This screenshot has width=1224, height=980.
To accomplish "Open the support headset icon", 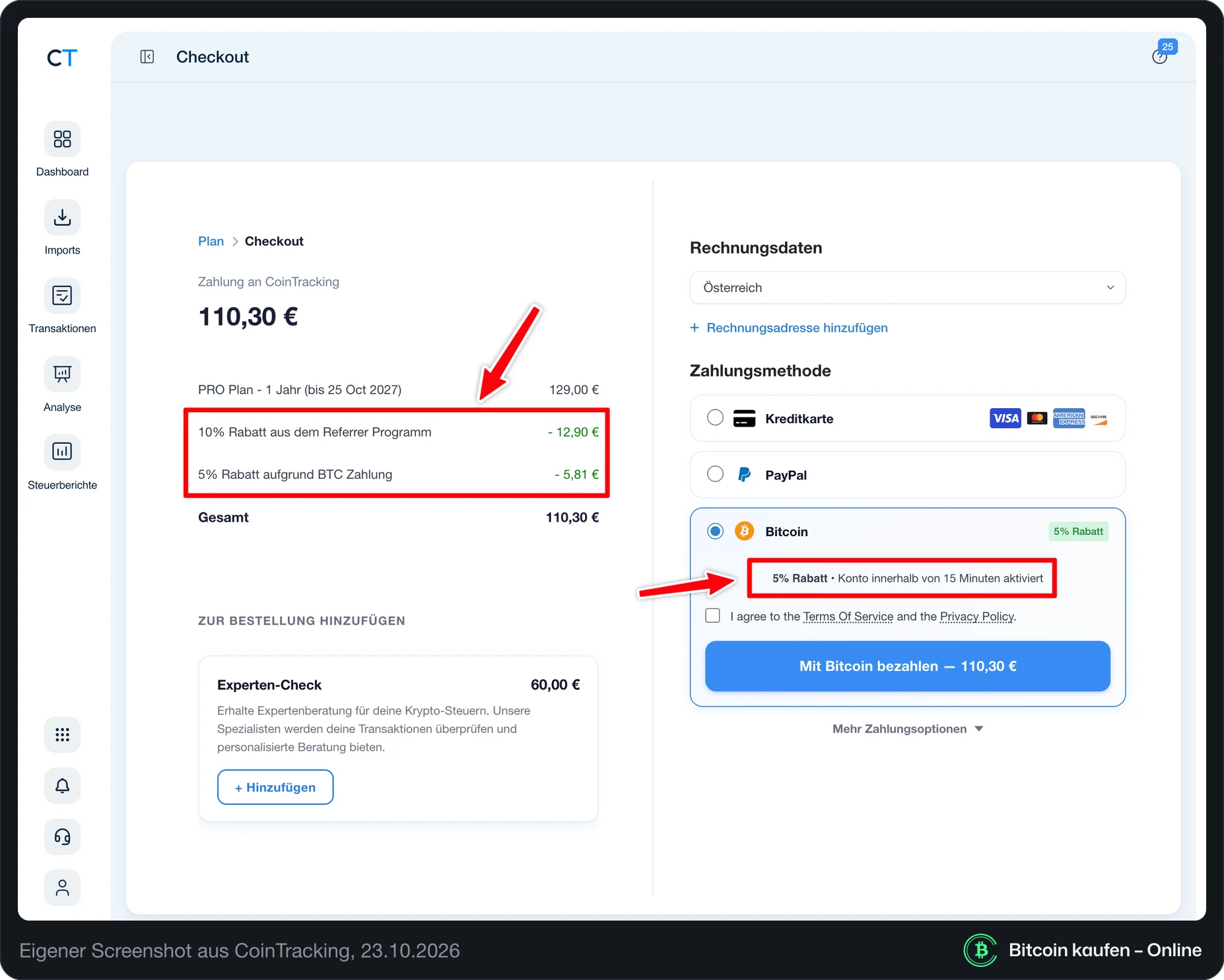I will click(x=62, y=837).
